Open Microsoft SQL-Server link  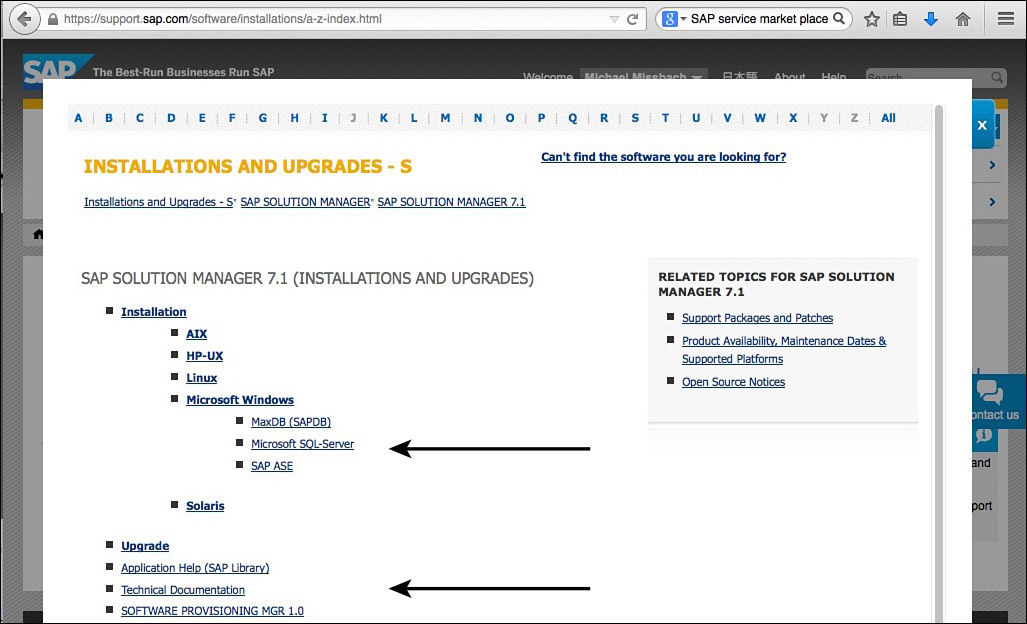click(303, 444)
